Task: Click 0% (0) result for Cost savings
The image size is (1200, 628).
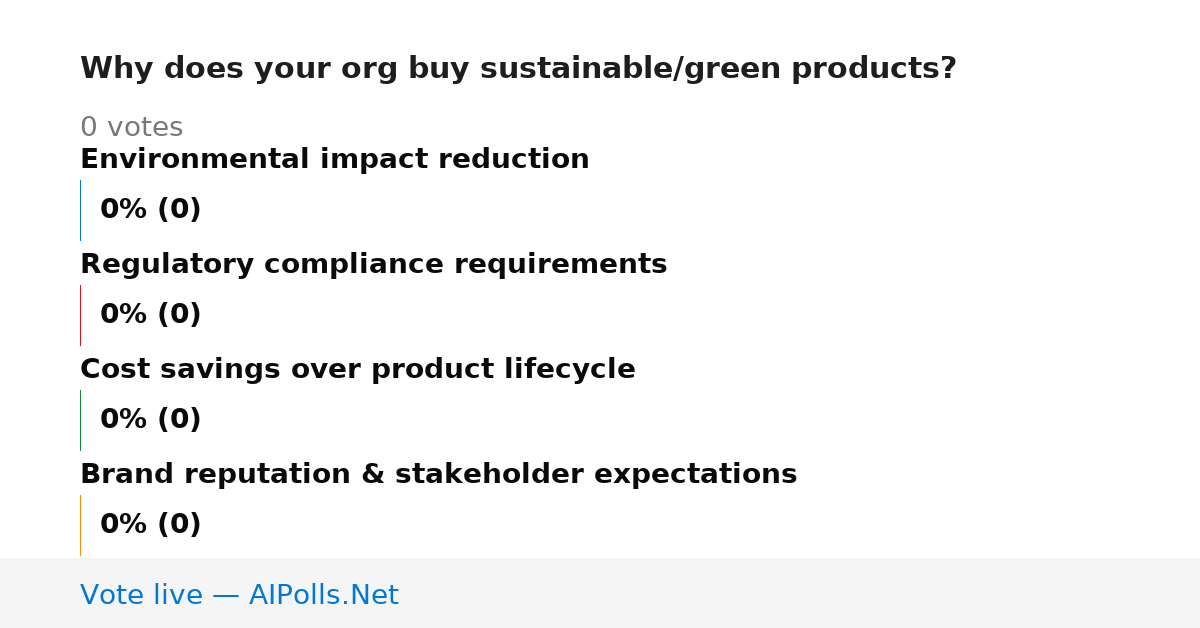Action: (x=151, y=420)
